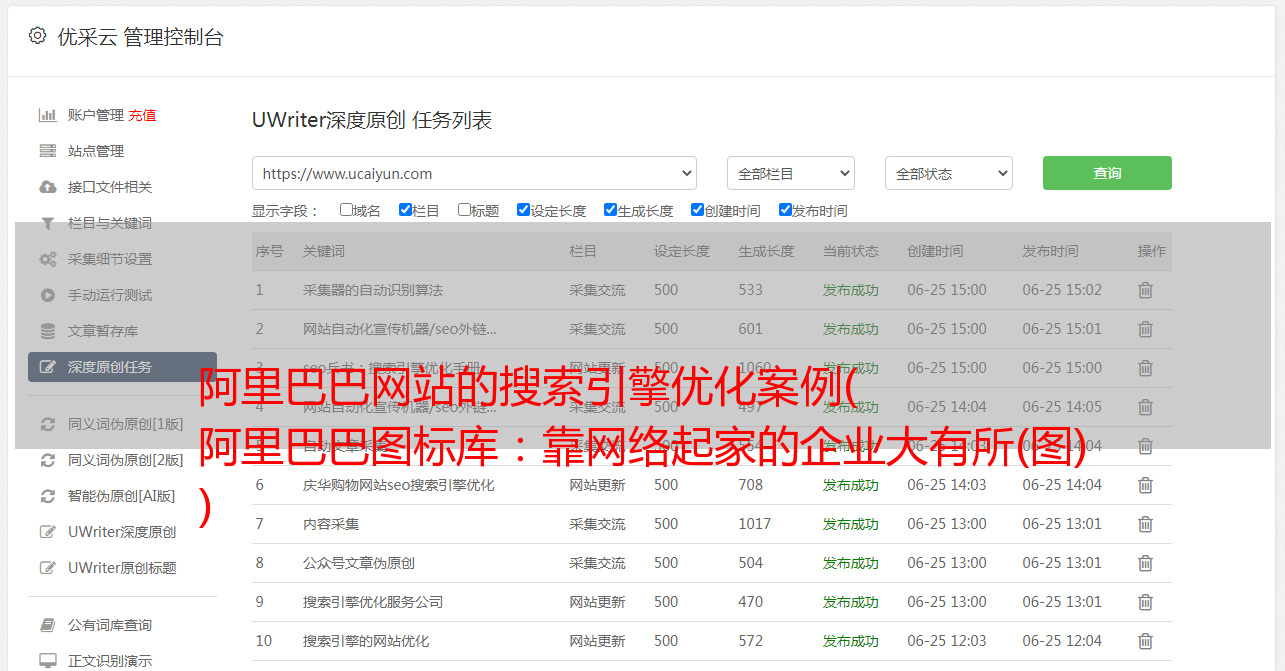Click the gear icon beside 优采云 管理控制台
The height and width of the screenshot is (671, 1285).
[37, 36]
